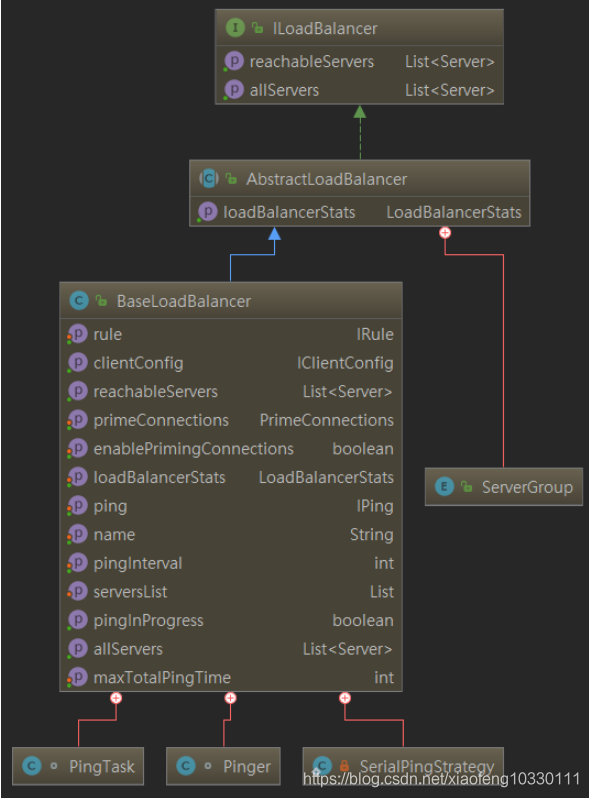589x798 pixels.
Task: Click the inner-class plus marker above Pinger
Action: [x=230, y=698]
